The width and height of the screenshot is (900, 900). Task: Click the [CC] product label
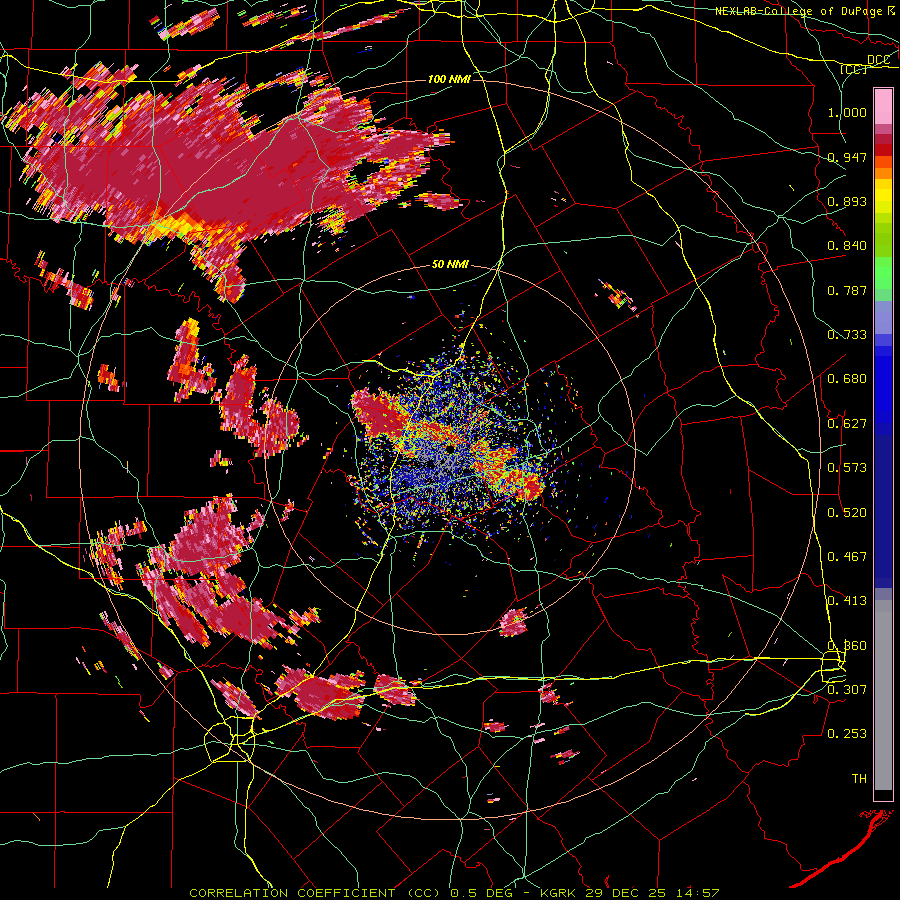pyautogui.click(x=854, y=69)
